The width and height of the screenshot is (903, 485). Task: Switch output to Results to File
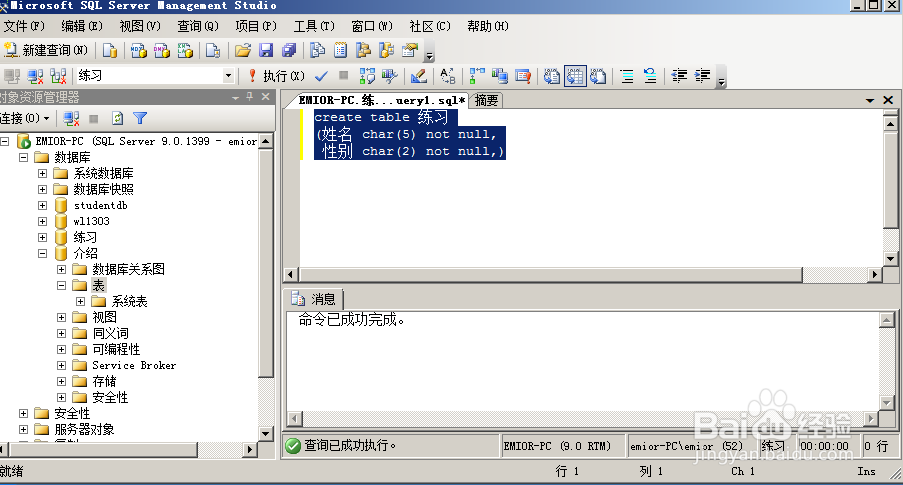[598, 76]
